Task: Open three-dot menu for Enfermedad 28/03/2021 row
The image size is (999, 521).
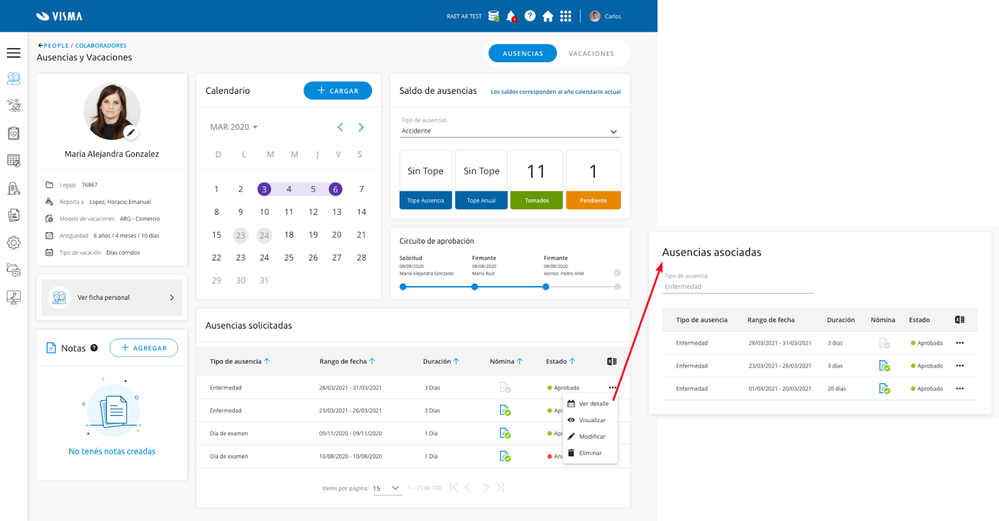Action: point(612,387)
